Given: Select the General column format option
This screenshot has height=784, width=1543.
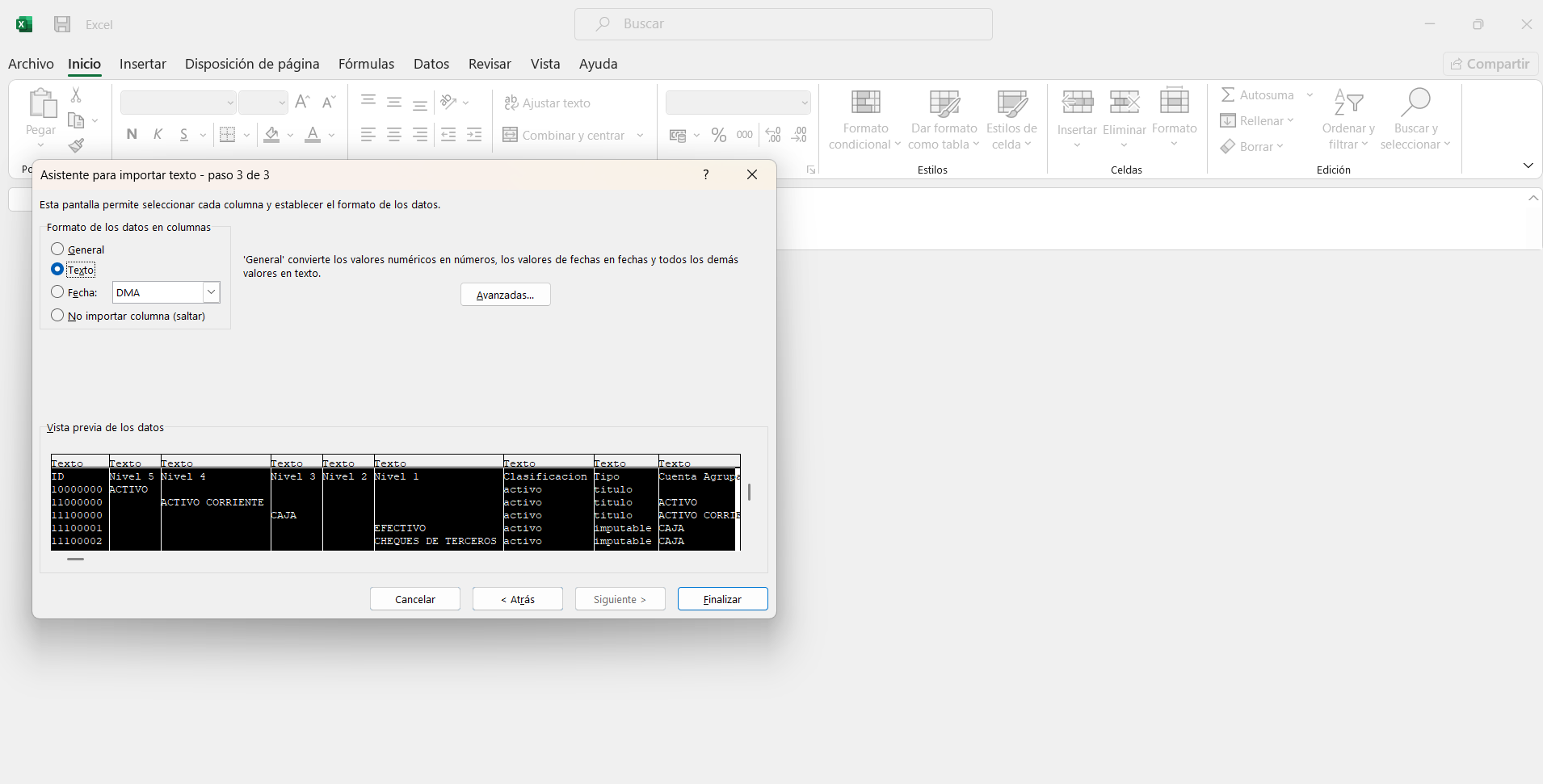Looking at the screenshot, I should tap(57, 249).
